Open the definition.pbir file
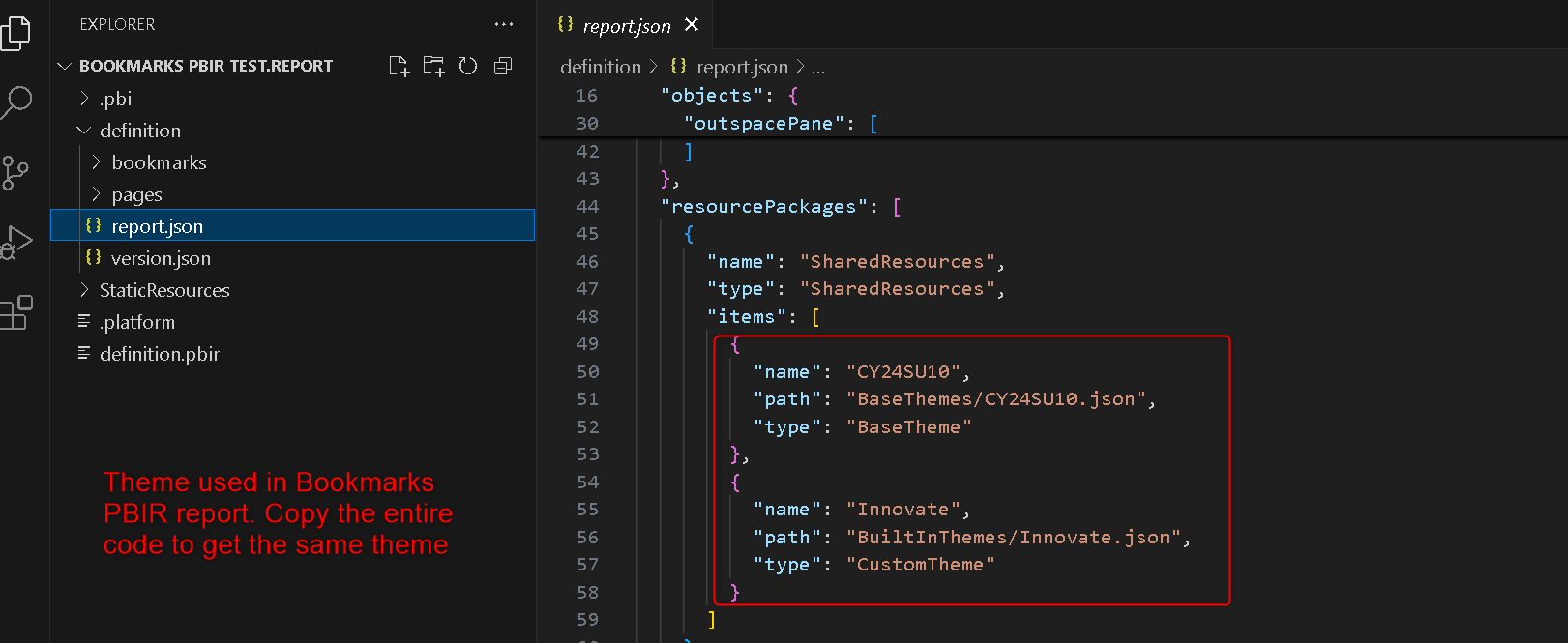The width and height of the screenshot is (1568, 643). [160, 354]
